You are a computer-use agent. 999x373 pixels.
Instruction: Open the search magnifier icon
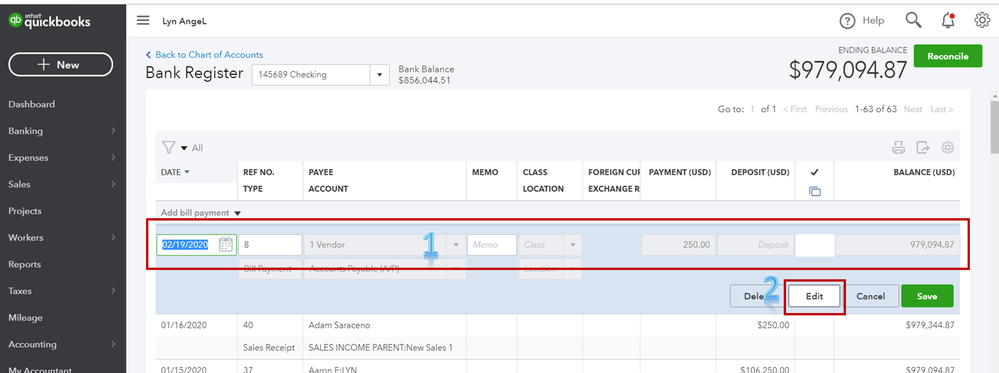914,20
